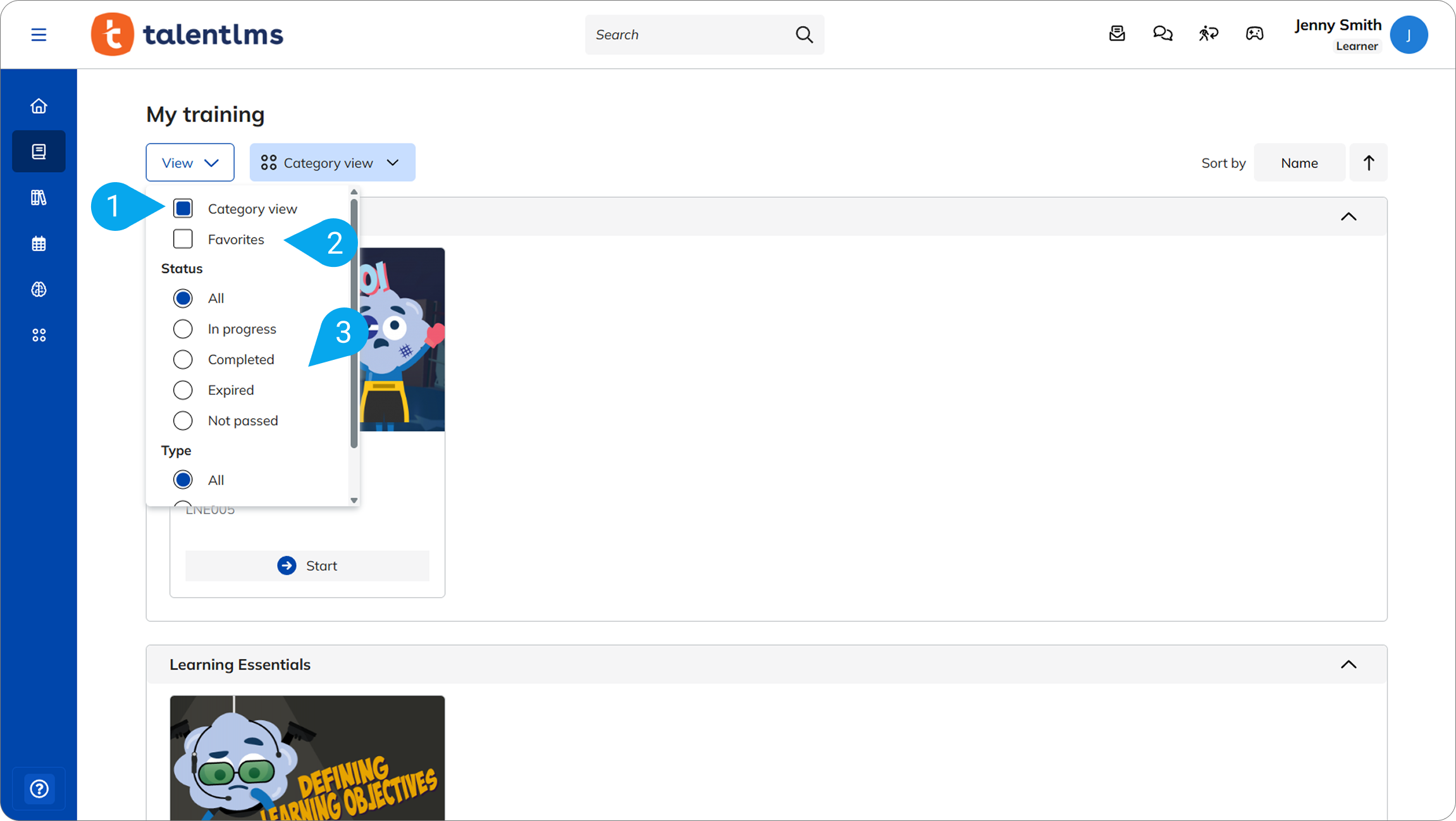This screenshot has width=1456, height=821.
Task: Open the hamburger menu icon top left
Action: pyautogui.click(x=39, y=34)
